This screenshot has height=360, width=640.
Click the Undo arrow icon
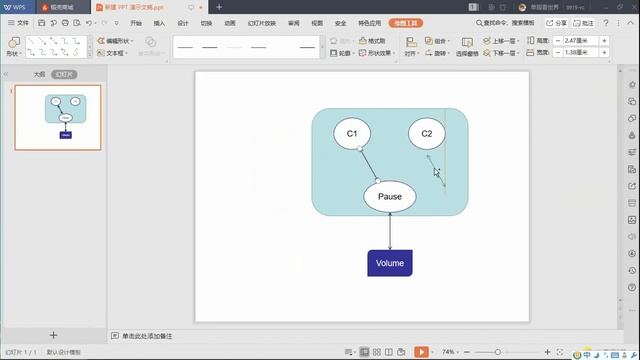pos(89,23)
